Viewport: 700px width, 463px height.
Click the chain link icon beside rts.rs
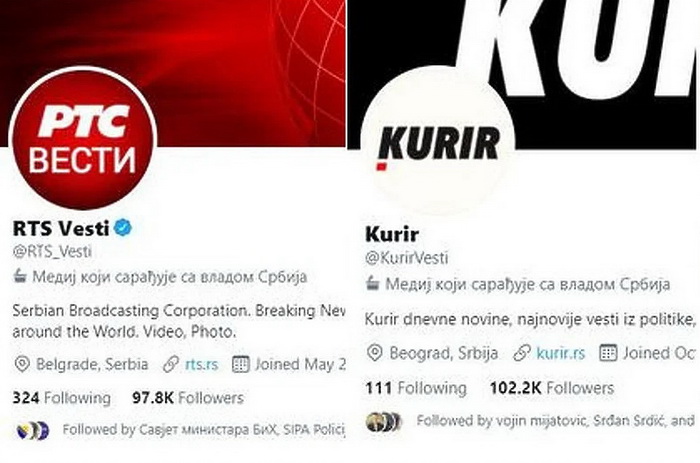[171, 364]
